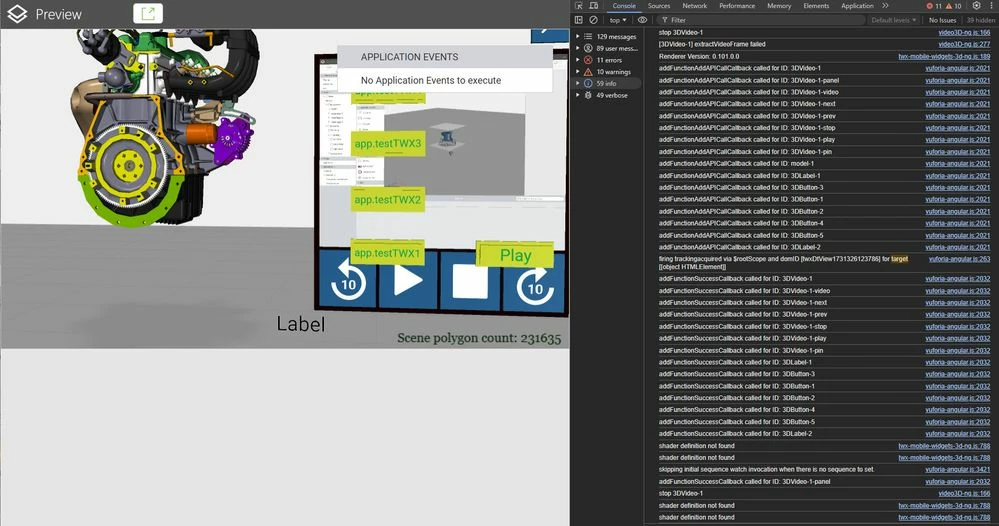The width and height of the screenshot is (999, 526).
Task: Click the app.testTWX1 green button
Action: (387, 253)
